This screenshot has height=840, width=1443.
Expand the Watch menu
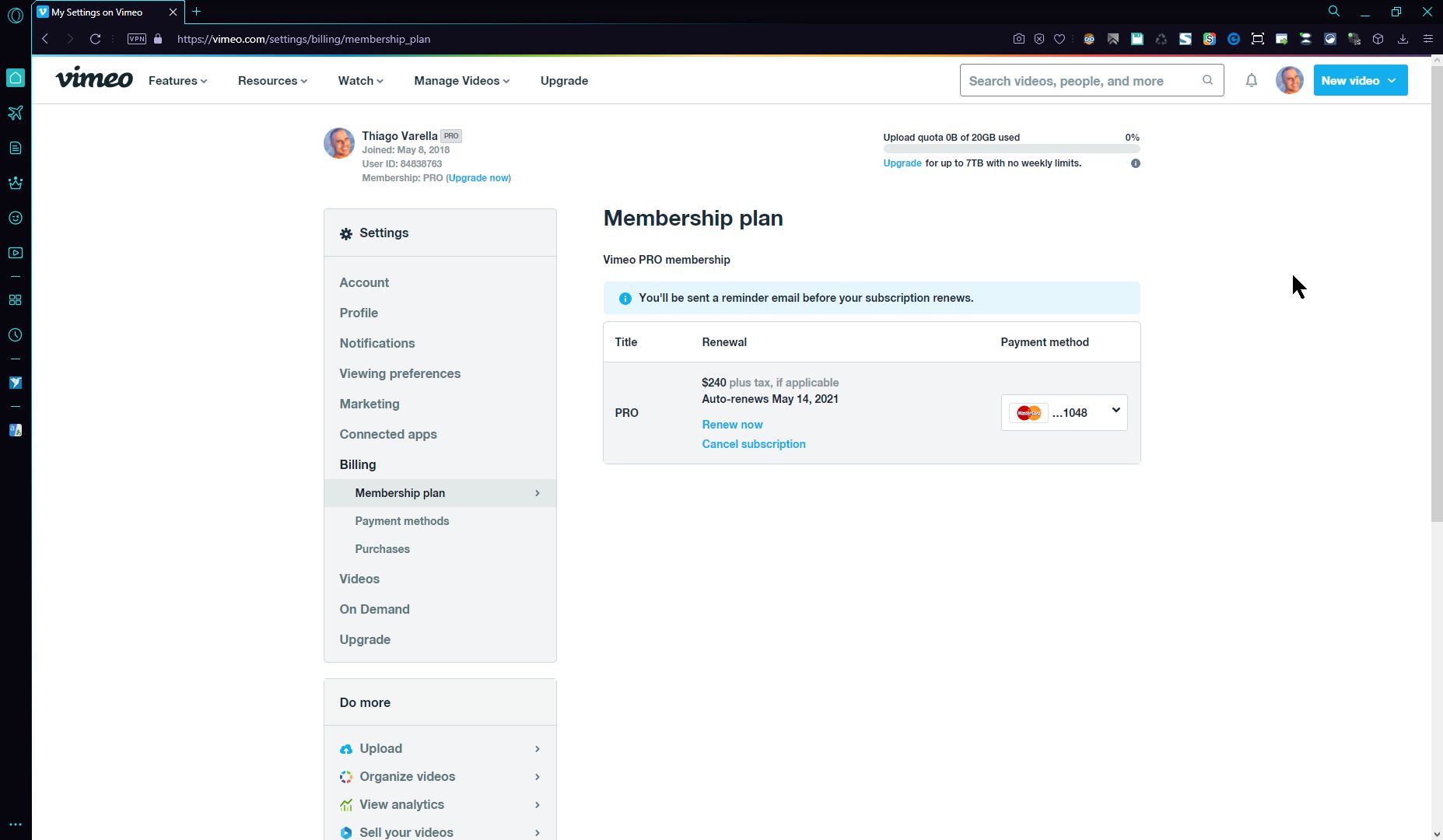tap(361, 81)
